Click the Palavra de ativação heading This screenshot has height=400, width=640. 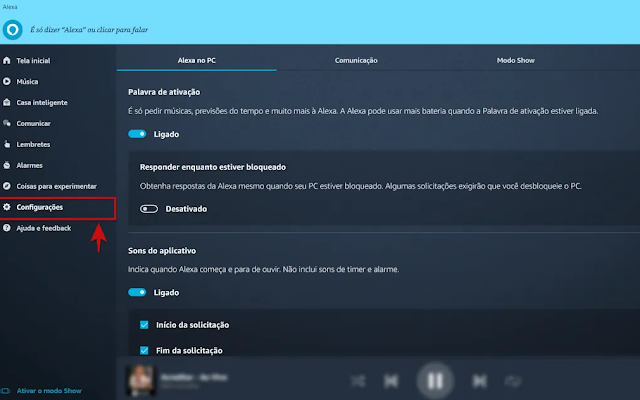click(164, 92)
